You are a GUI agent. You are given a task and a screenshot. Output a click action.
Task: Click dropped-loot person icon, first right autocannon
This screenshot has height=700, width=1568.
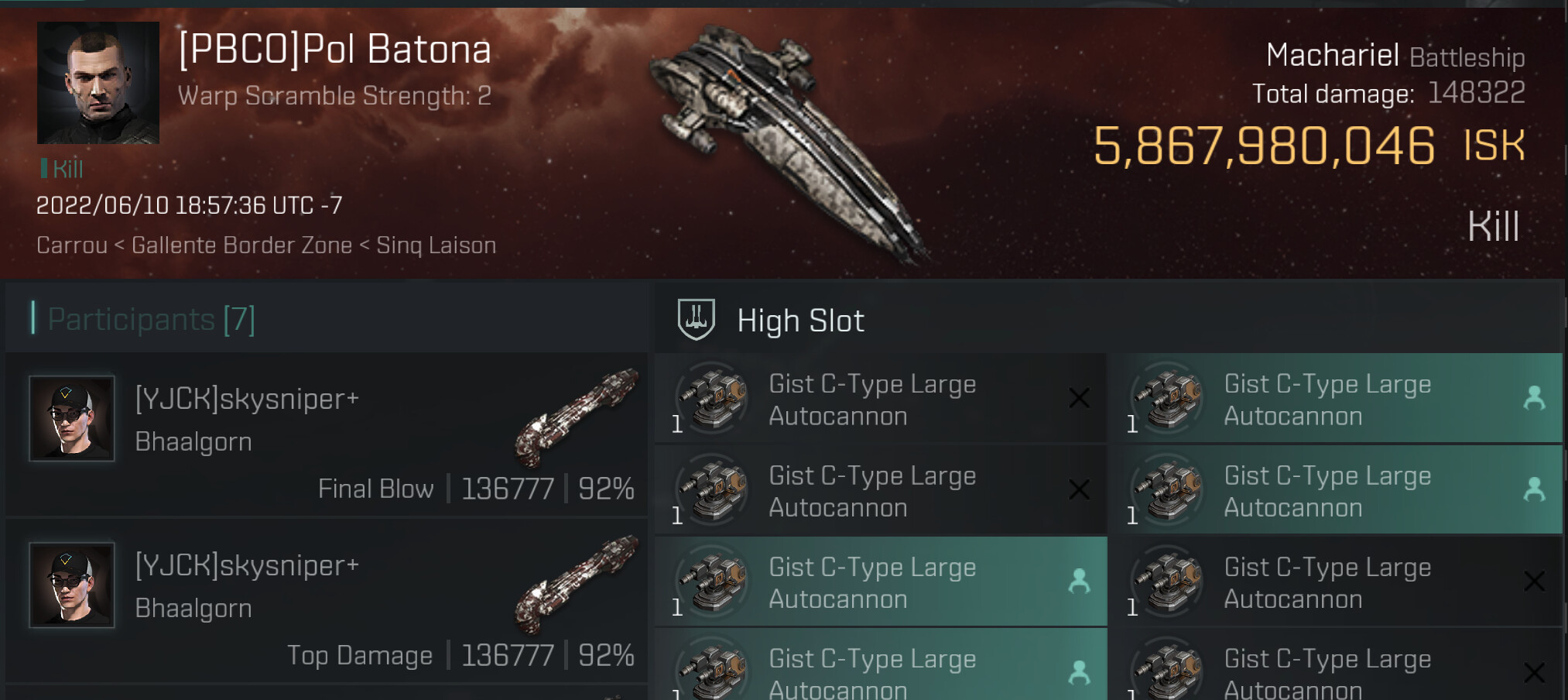pos(1534,398)
